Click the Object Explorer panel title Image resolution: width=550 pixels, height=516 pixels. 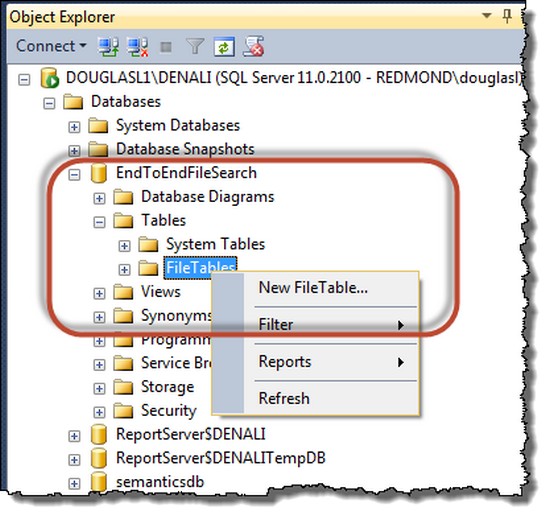pos(62,17)
